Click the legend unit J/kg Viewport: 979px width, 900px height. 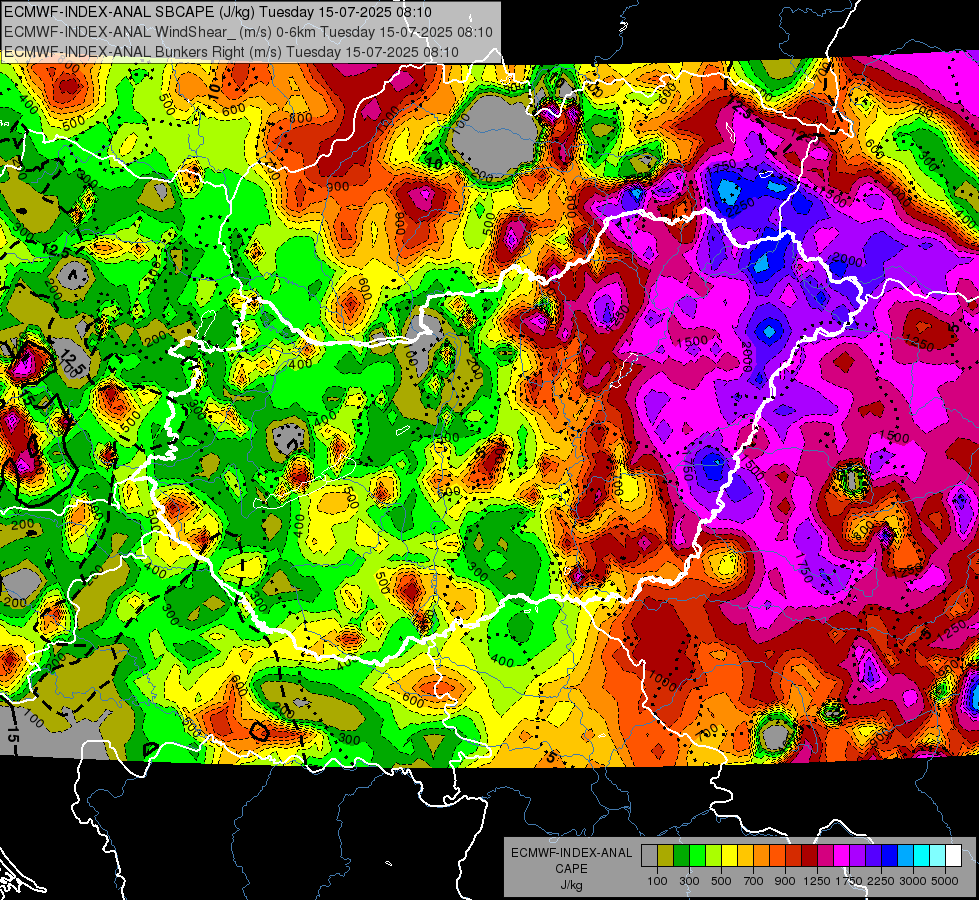571,885
